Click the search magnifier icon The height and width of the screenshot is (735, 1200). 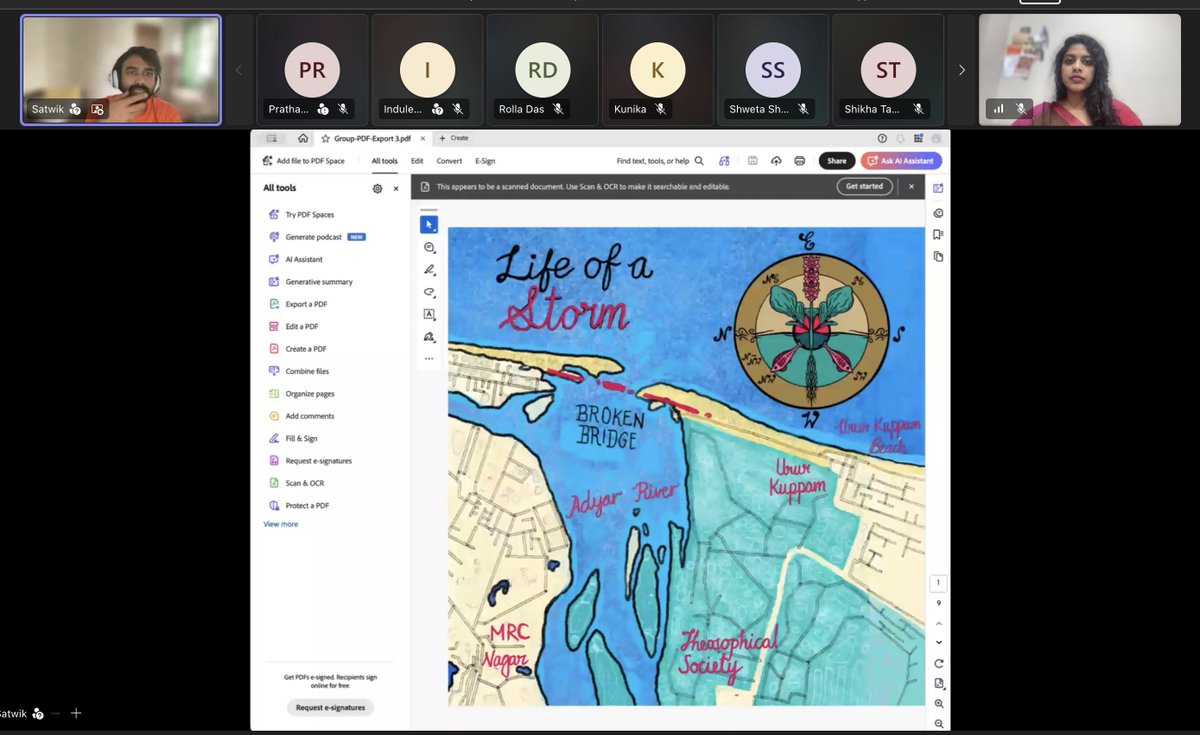pyautogui.click(x=699, y=160)
